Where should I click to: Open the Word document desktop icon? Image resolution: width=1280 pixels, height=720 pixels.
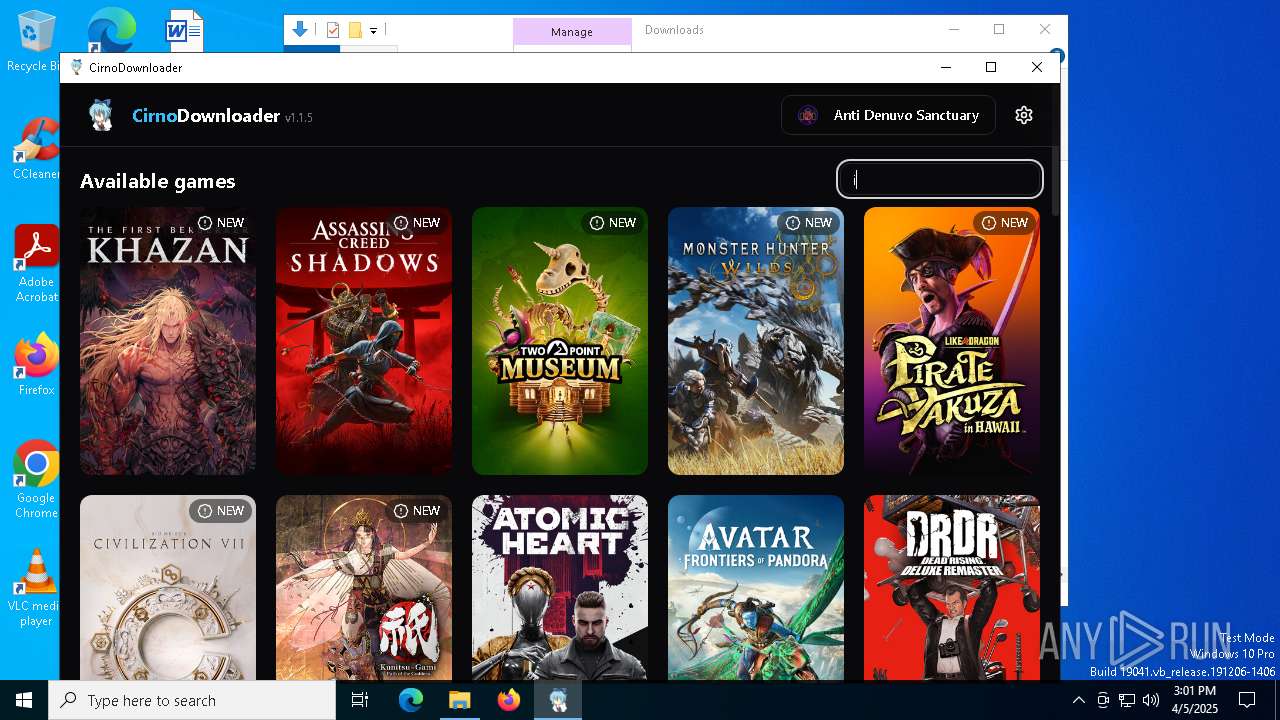(184, 32)
